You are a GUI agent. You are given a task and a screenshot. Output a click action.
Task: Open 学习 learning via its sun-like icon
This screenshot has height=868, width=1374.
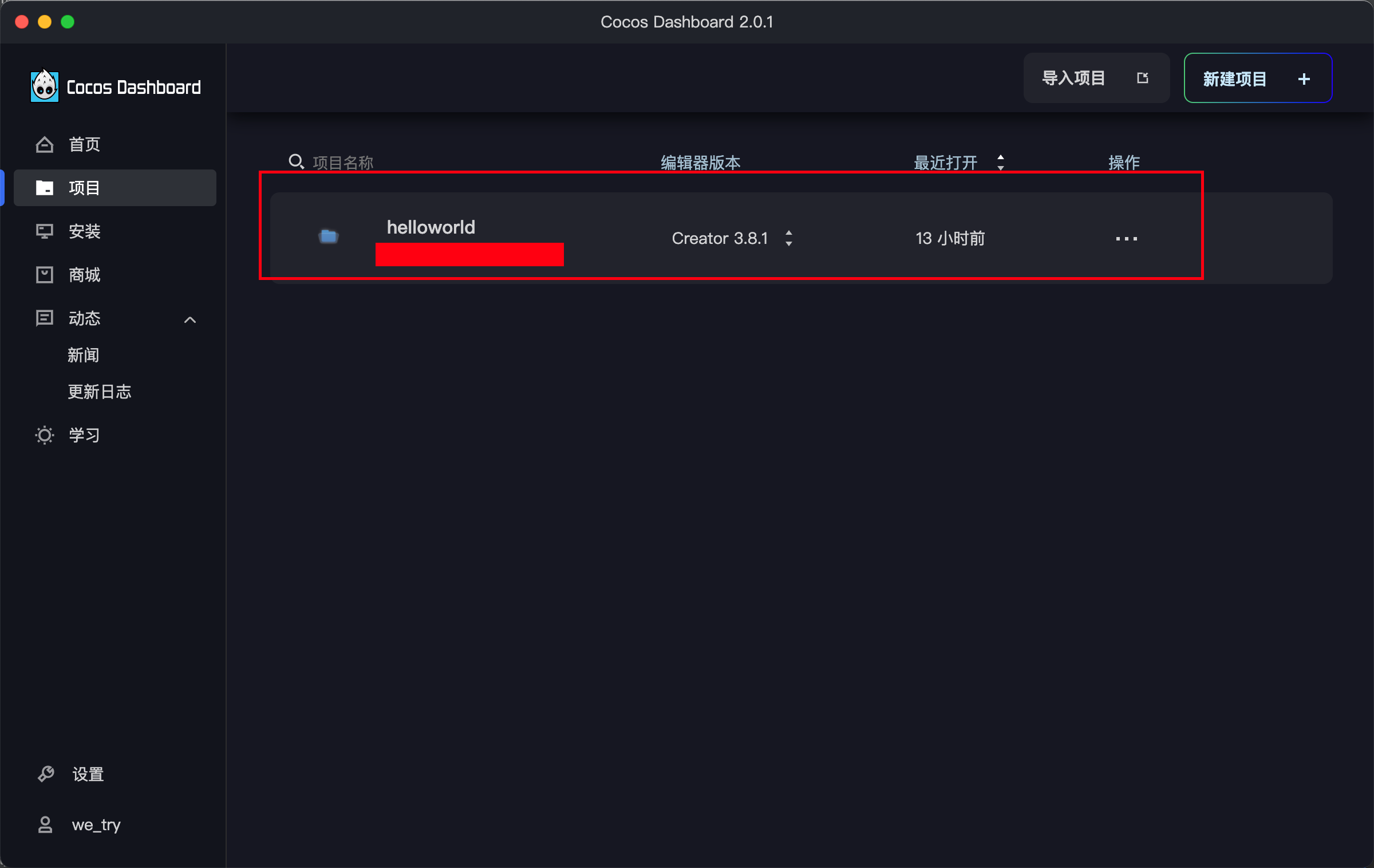tap(44, 435)
